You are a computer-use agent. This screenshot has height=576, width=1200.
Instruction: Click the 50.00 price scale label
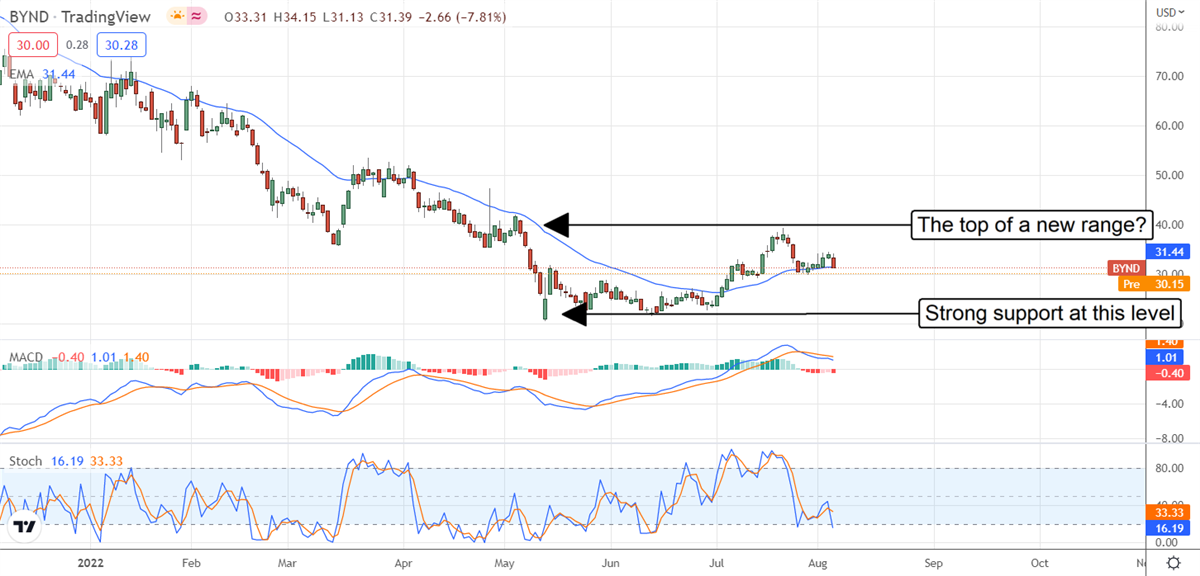pos(1170,176)
